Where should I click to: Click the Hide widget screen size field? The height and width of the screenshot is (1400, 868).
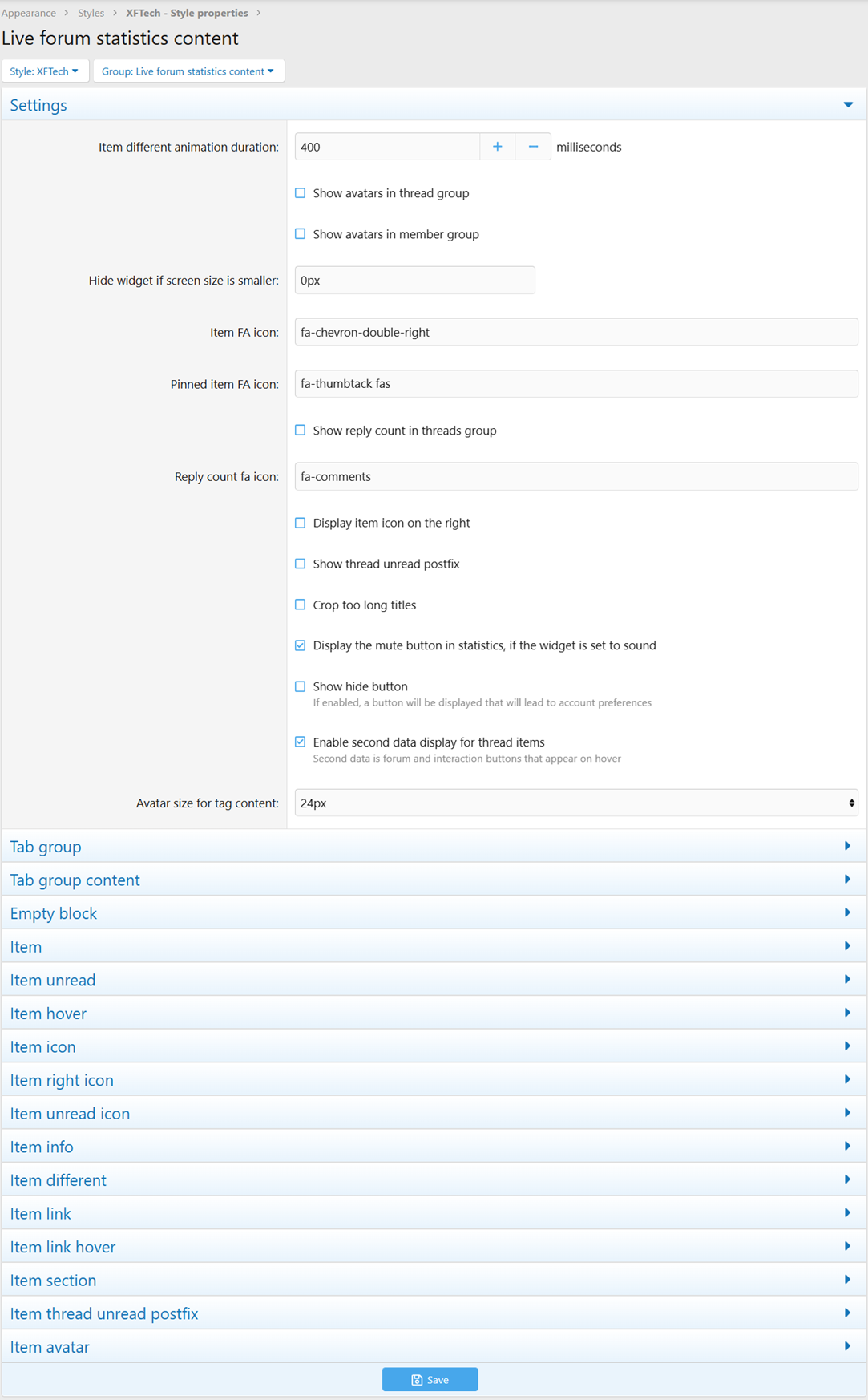[x=414, y=281]
